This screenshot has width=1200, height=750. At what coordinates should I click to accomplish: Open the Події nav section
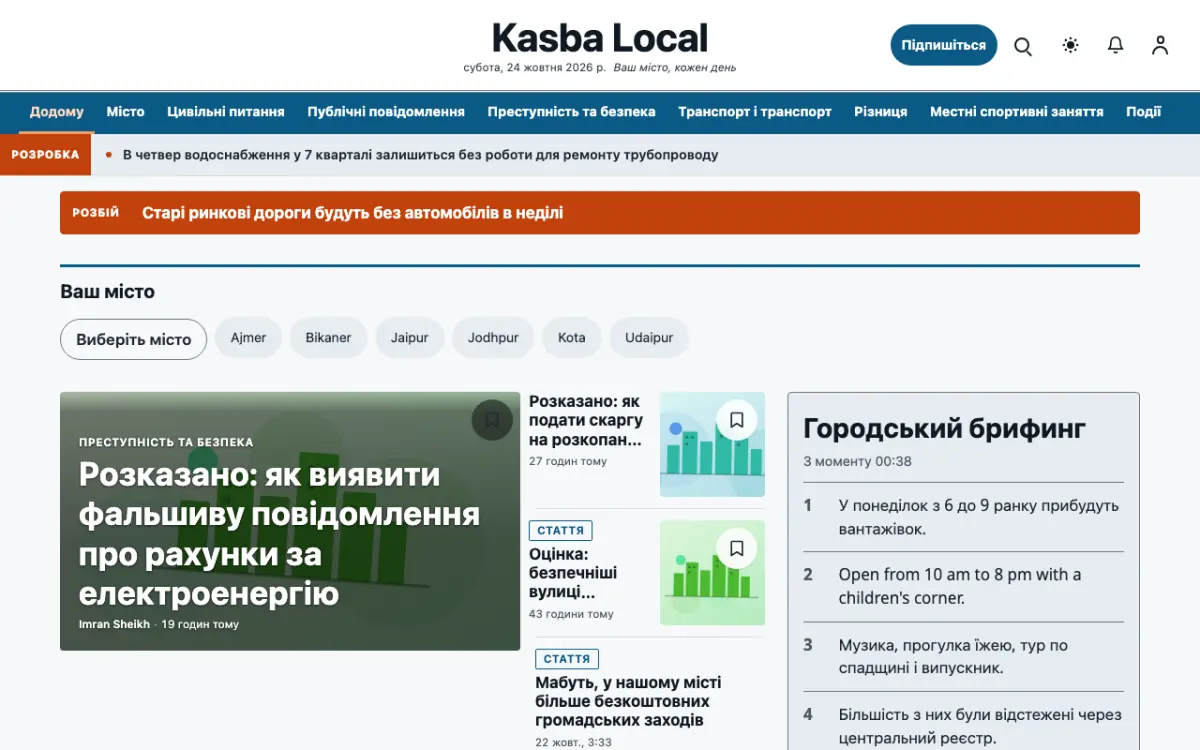click(1144, 112)
